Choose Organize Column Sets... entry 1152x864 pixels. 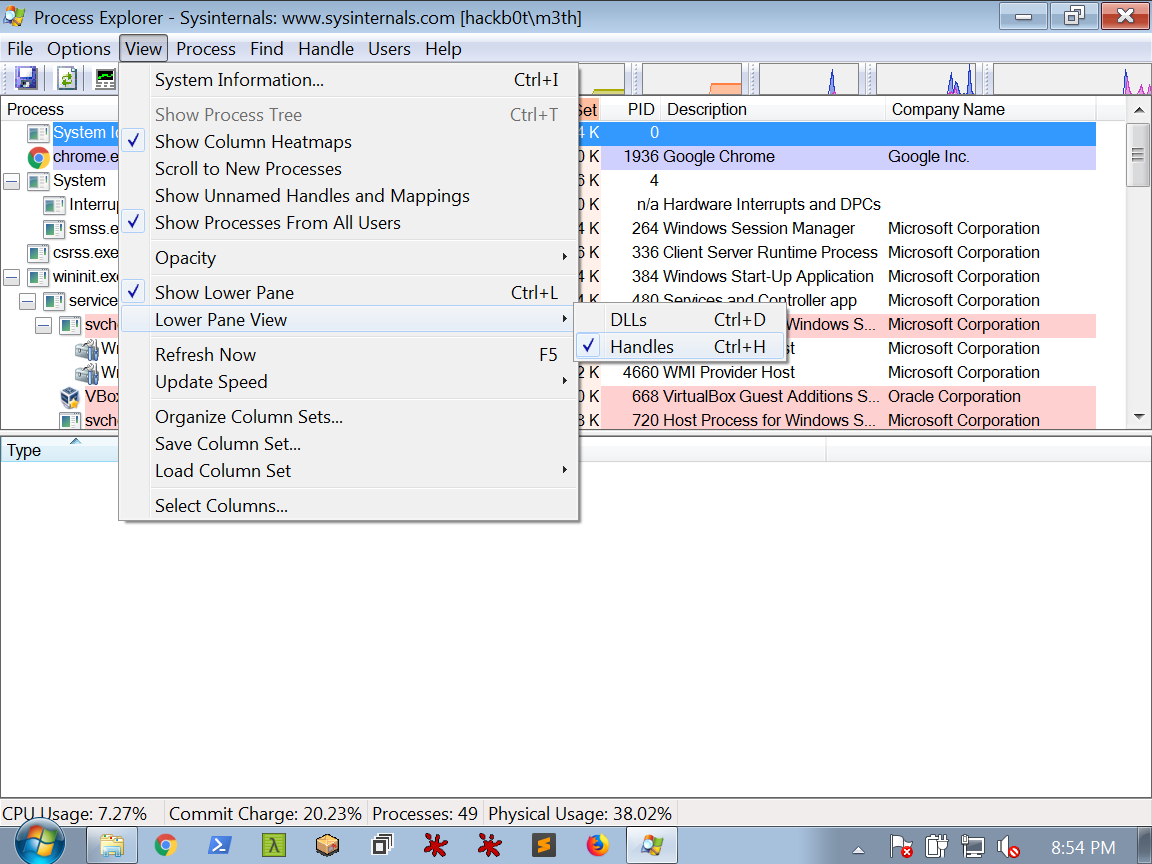tap(349, 417)
